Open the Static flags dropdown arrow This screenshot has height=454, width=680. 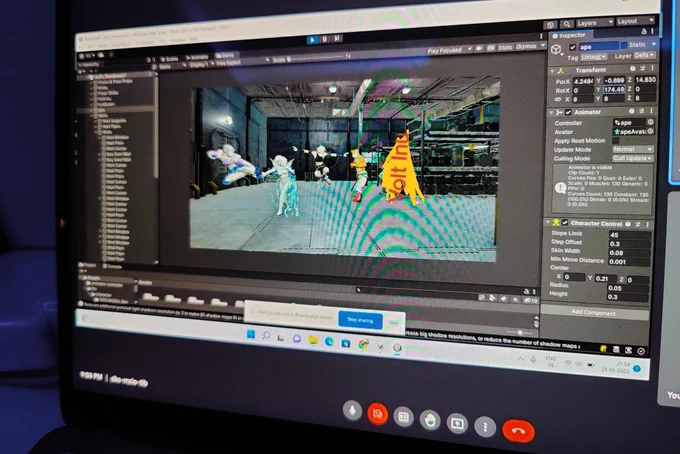coord(654,44)
